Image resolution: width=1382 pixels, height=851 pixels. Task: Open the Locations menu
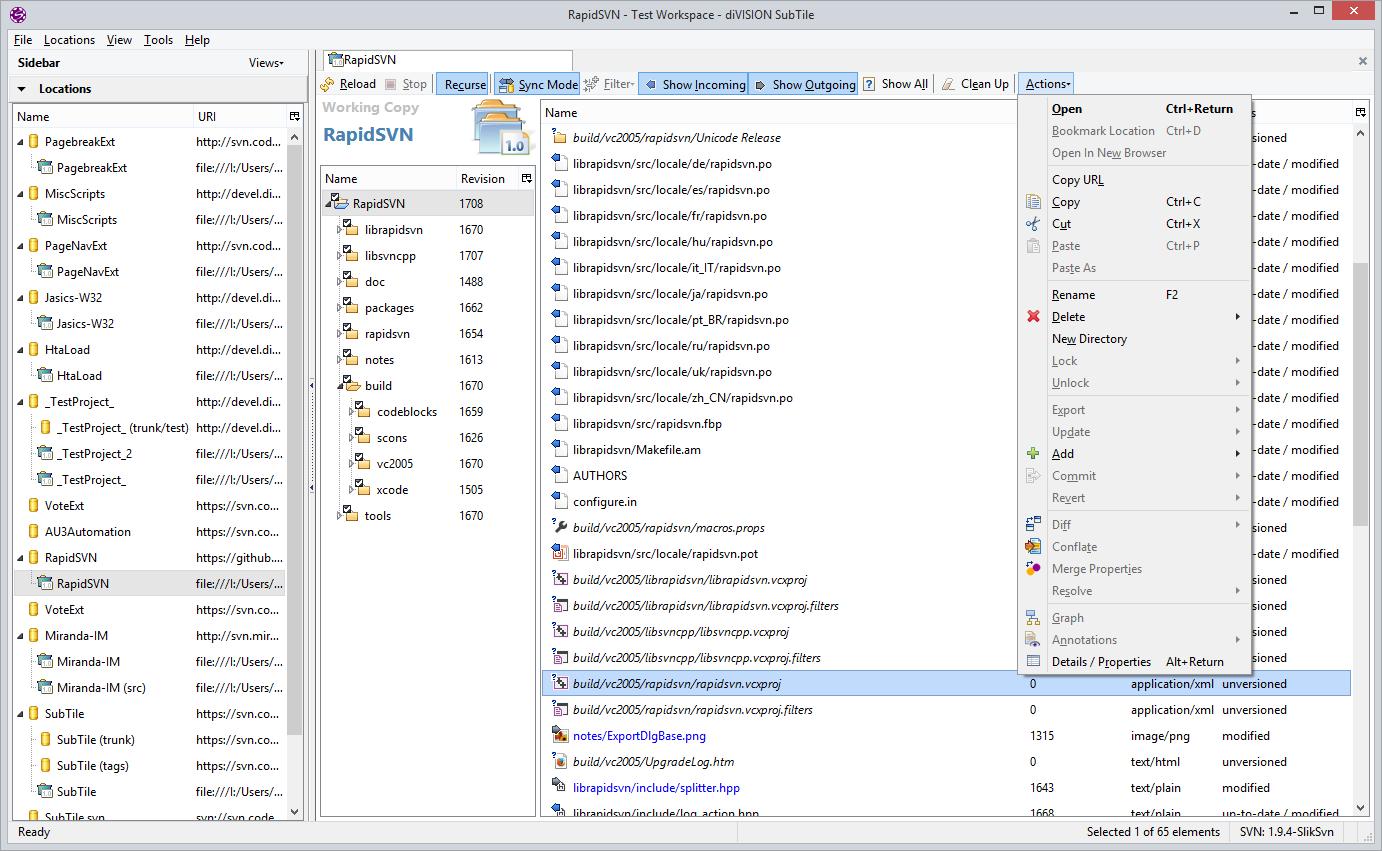(69, 39)
